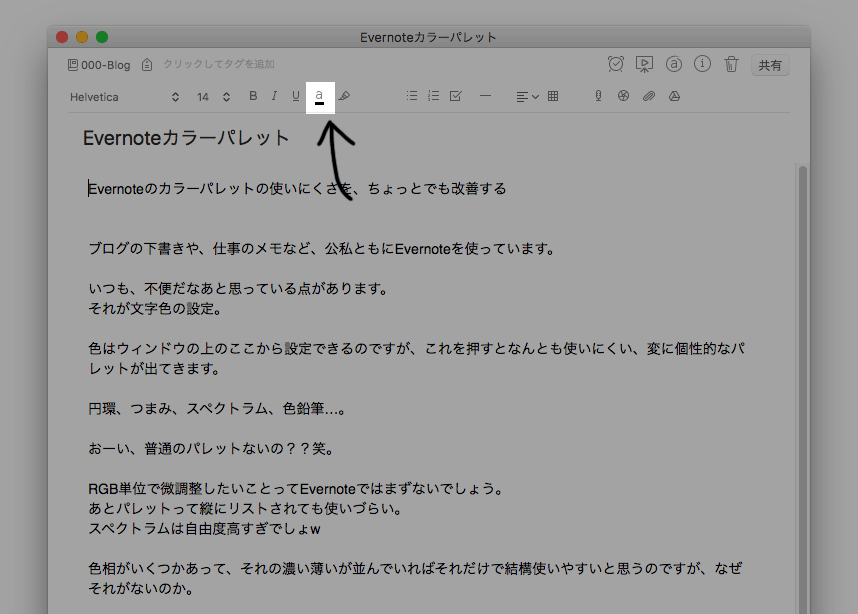Insert a table
The image size is (858, 614).
[553, 96]
